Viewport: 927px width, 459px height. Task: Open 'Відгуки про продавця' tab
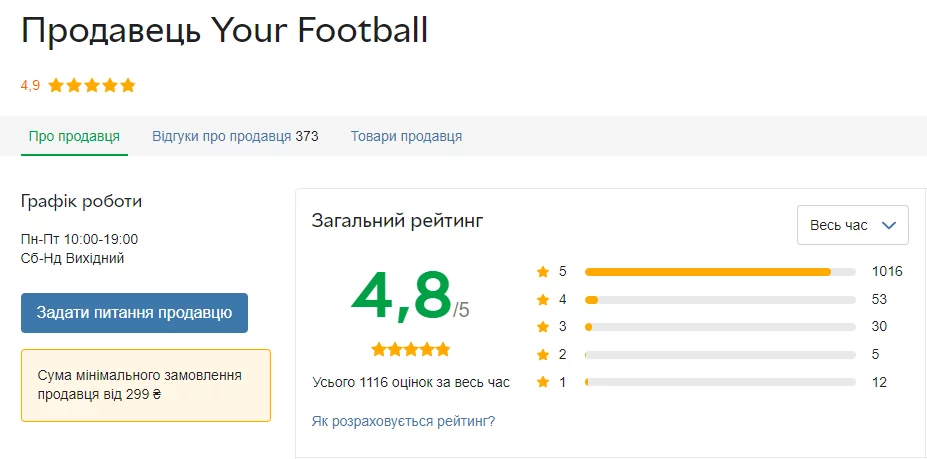234,136
